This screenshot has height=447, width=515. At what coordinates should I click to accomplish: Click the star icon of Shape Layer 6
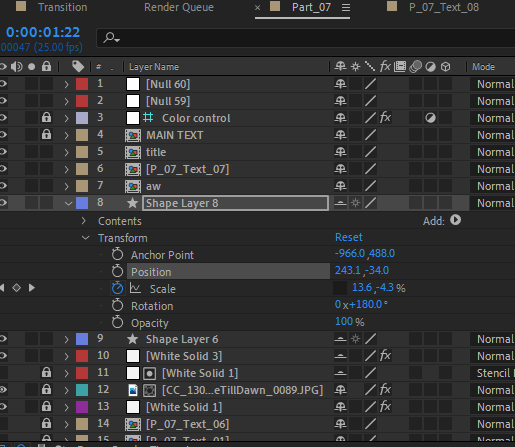click(133, 339)
